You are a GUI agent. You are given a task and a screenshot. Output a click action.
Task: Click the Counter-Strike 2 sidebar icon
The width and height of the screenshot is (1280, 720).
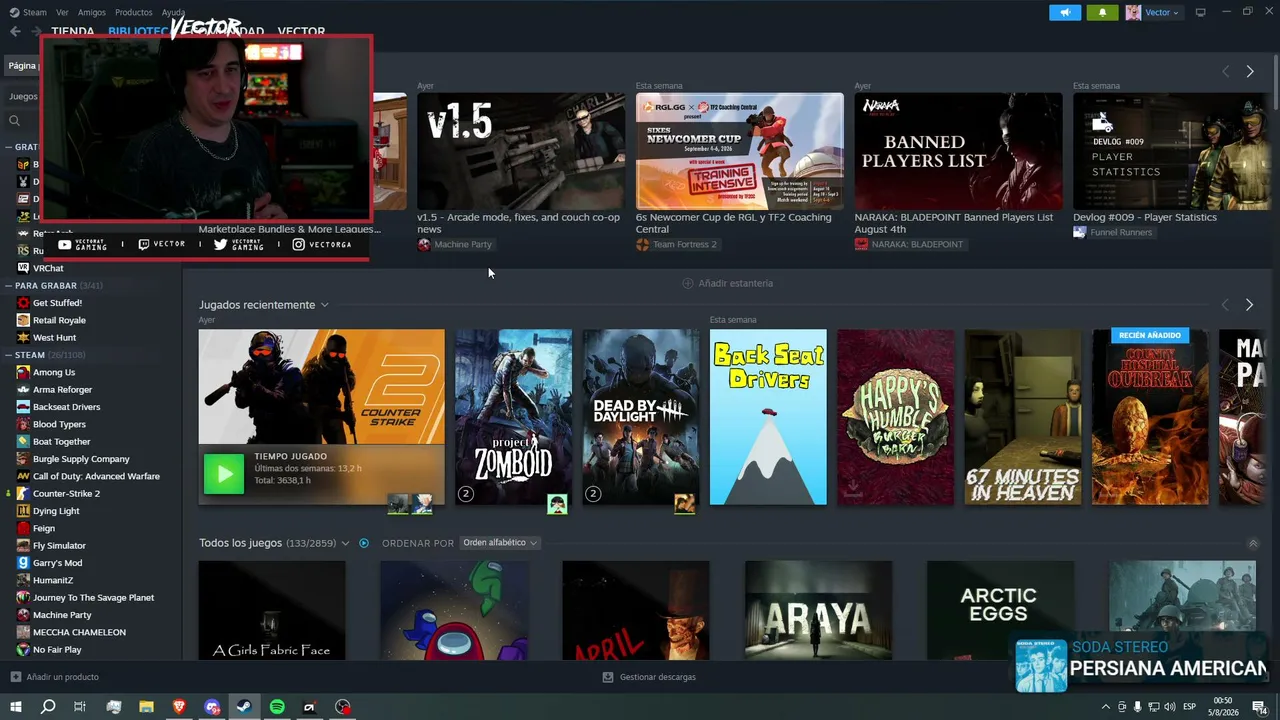24,493
